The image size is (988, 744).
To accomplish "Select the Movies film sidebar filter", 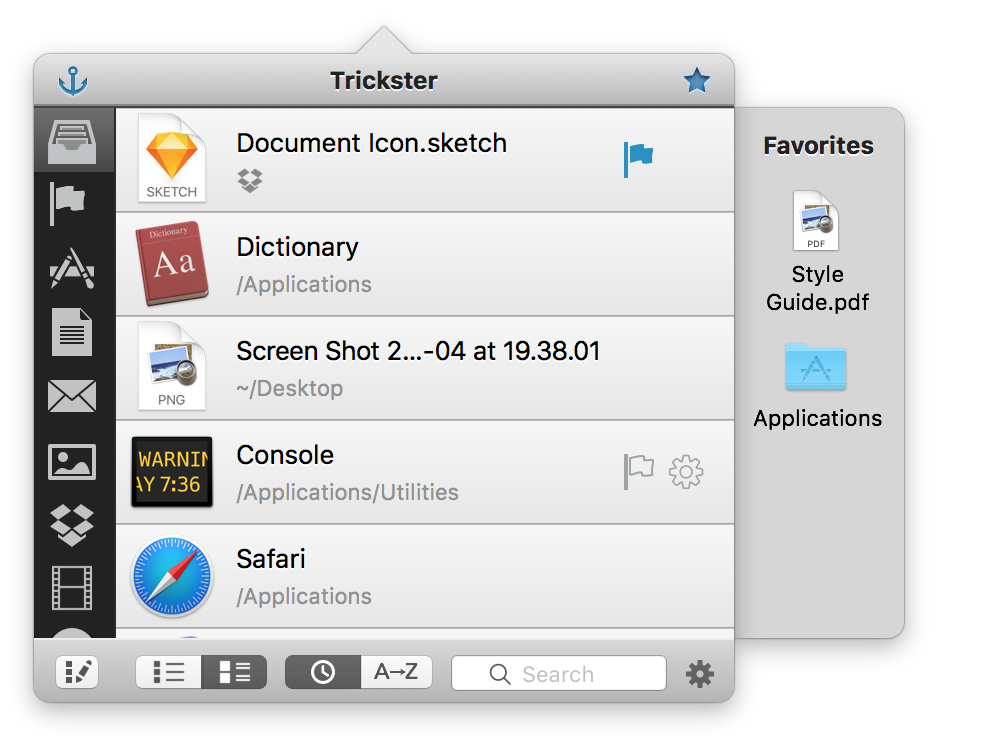I will coord(72,588).
